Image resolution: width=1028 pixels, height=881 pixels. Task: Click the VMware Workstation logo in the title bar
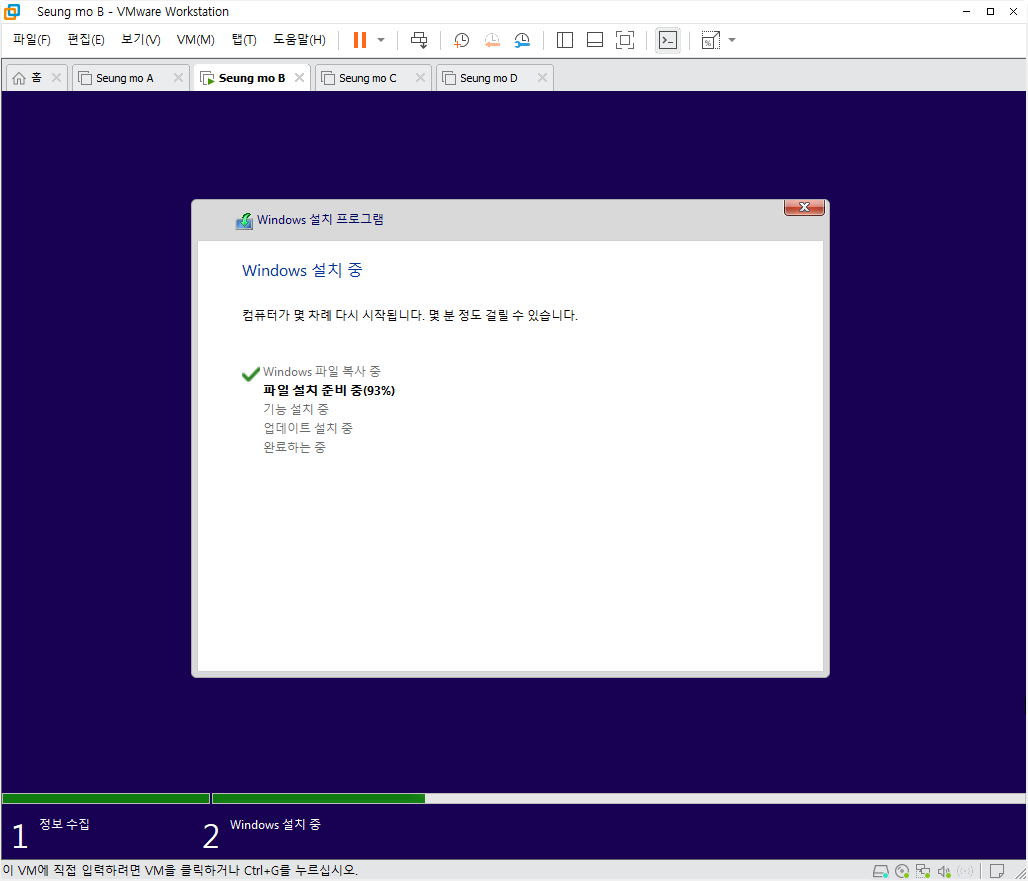pos(12,12)
